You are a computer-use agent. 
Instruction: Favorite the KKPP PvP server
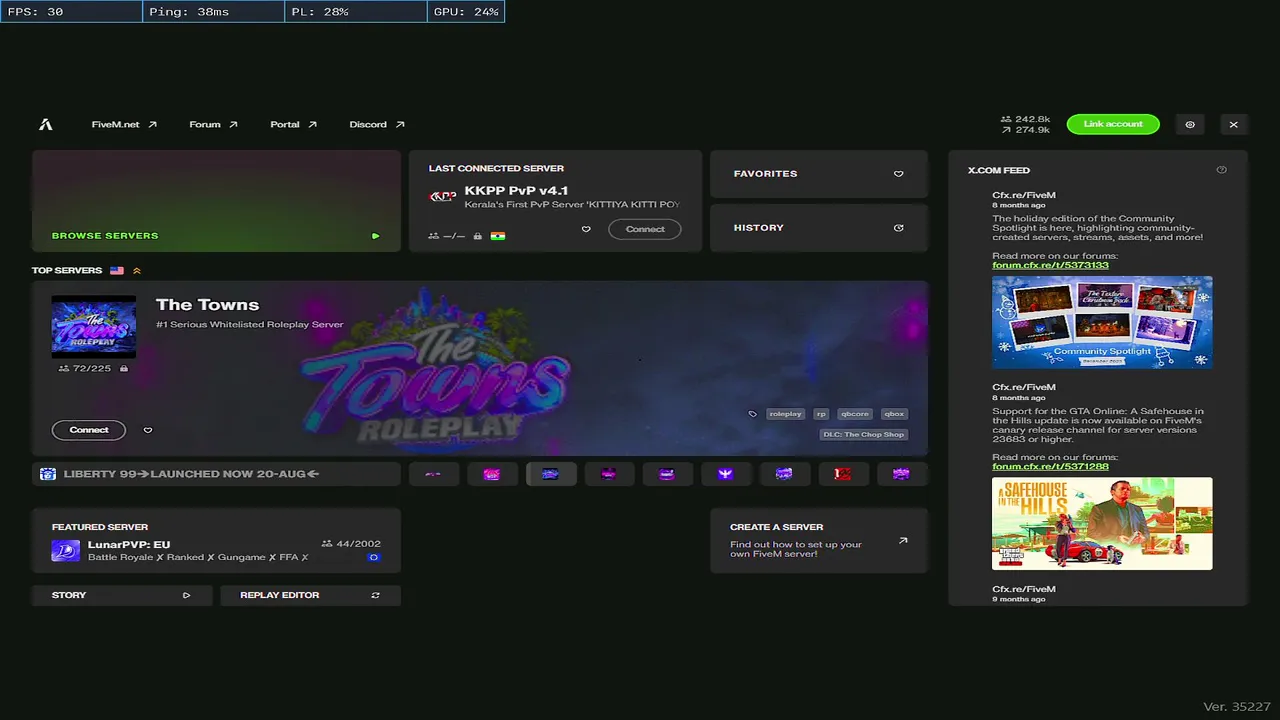coord(586,229)
